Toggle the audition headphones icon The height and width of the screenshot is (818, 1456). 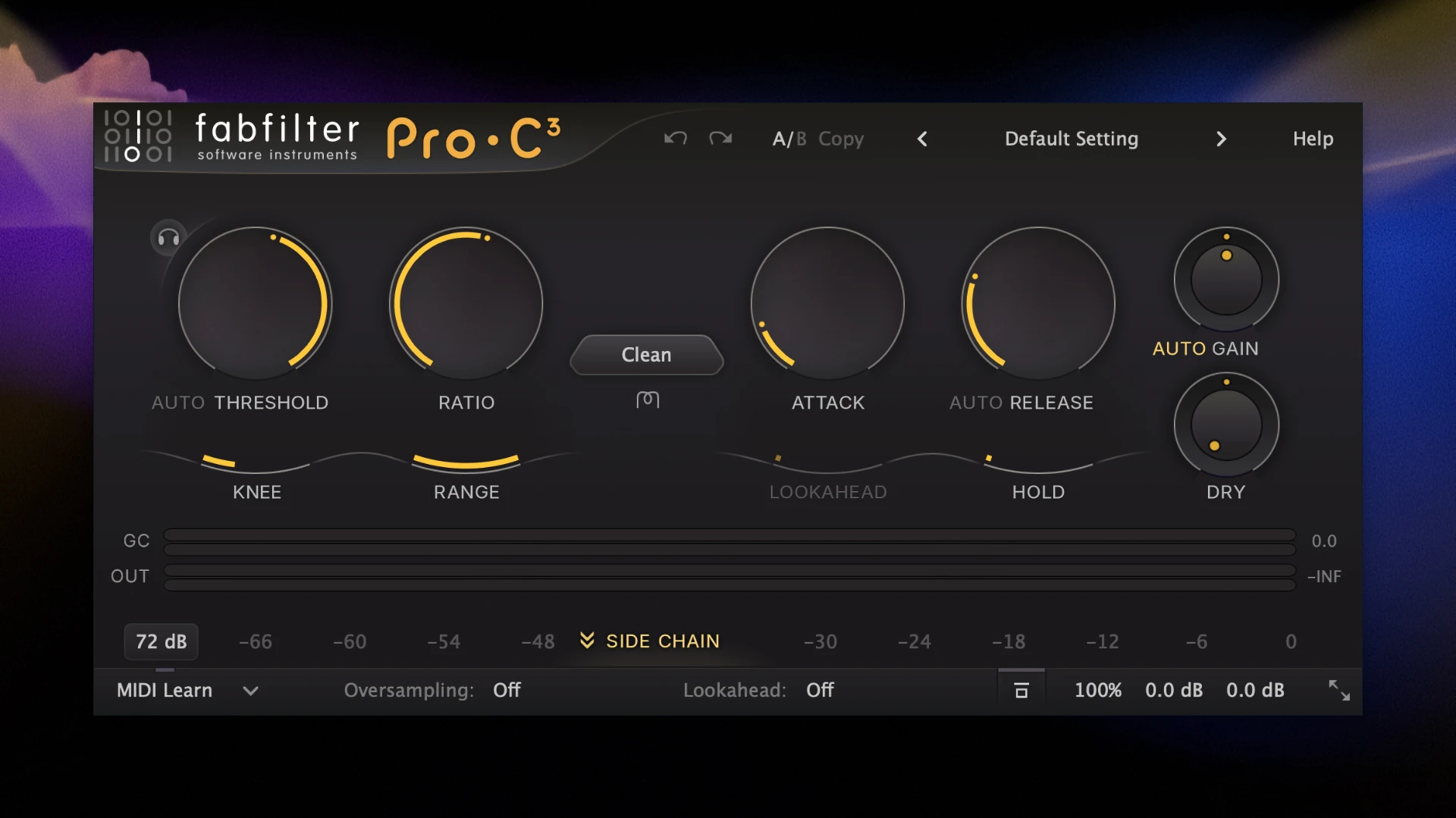point(168,238)
